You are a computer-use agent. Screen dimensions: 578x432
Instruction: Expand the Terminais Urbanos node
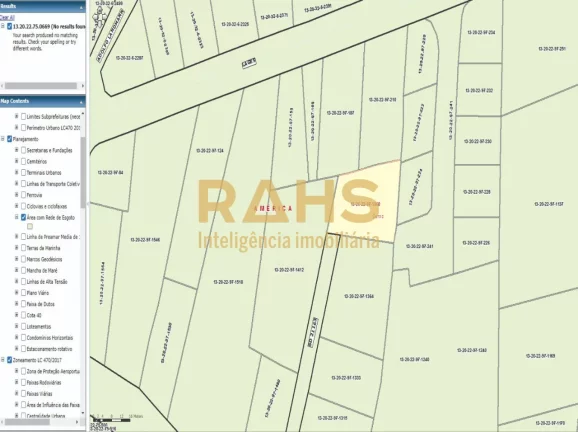[x=17, y=172]
